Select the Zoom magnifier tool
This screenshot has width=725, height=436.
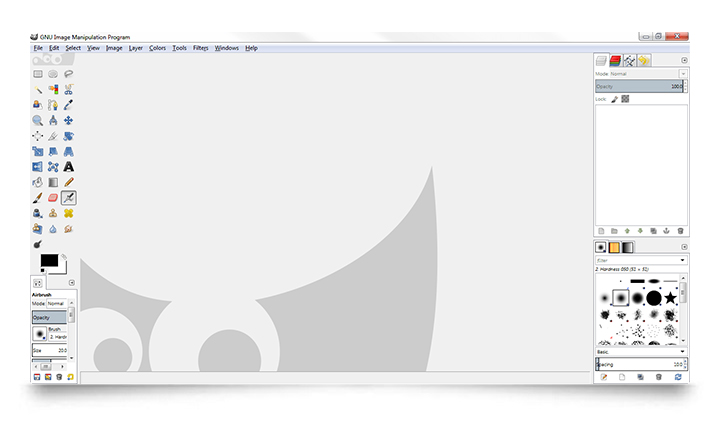(38, 121)
